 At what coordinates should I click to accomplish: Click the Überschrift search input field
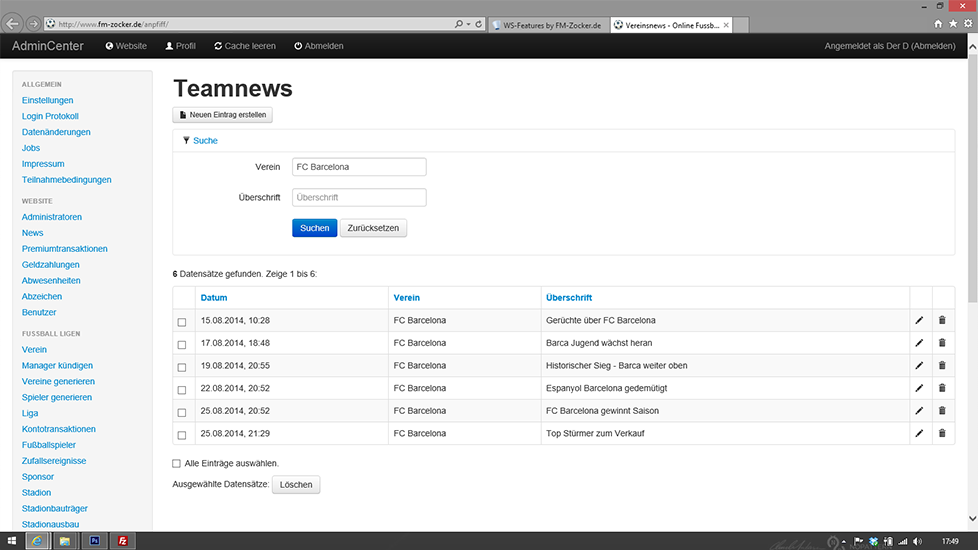359,198
